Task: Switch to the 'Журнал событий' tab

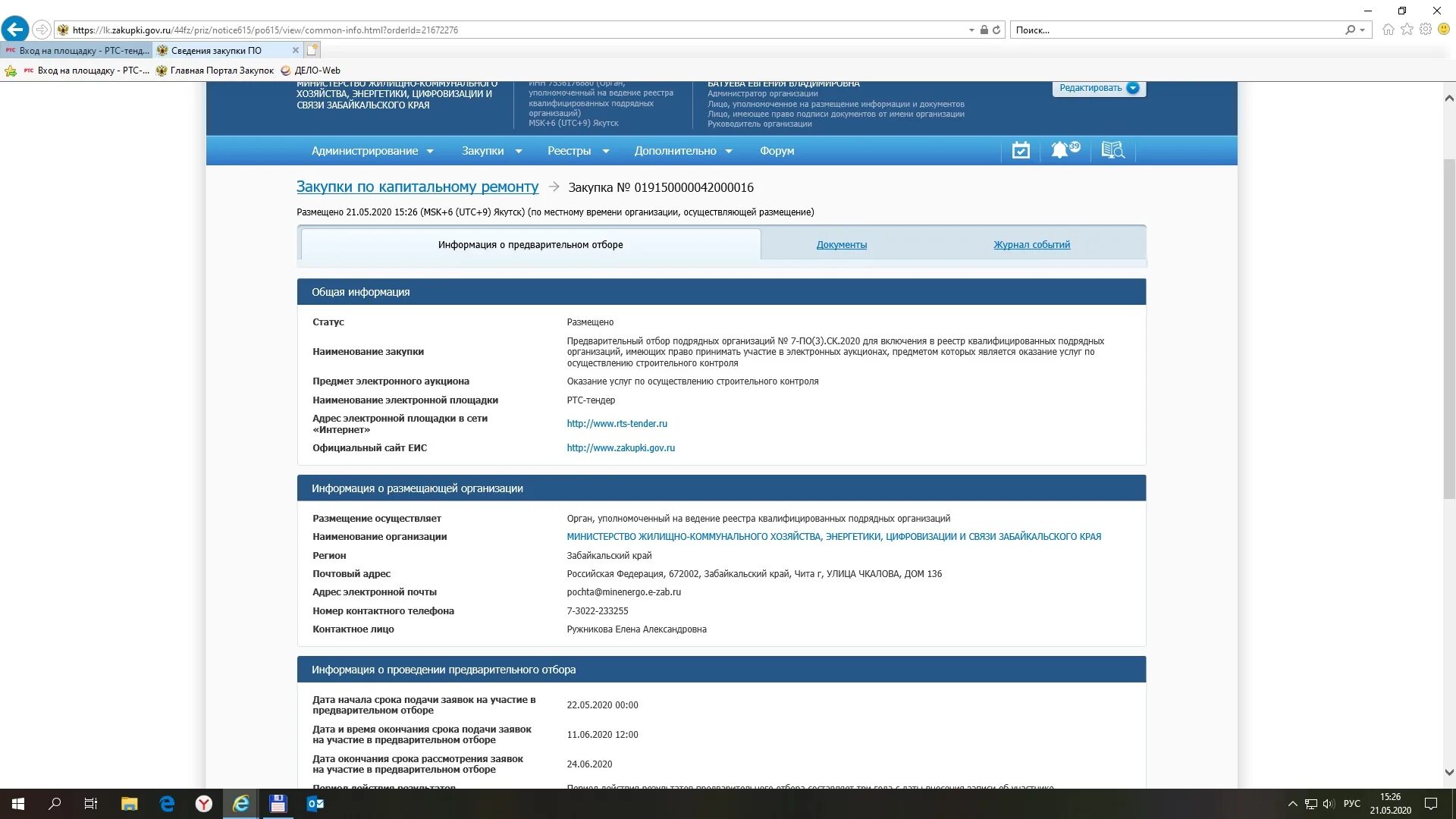Action: click(x=1032, y=245)
